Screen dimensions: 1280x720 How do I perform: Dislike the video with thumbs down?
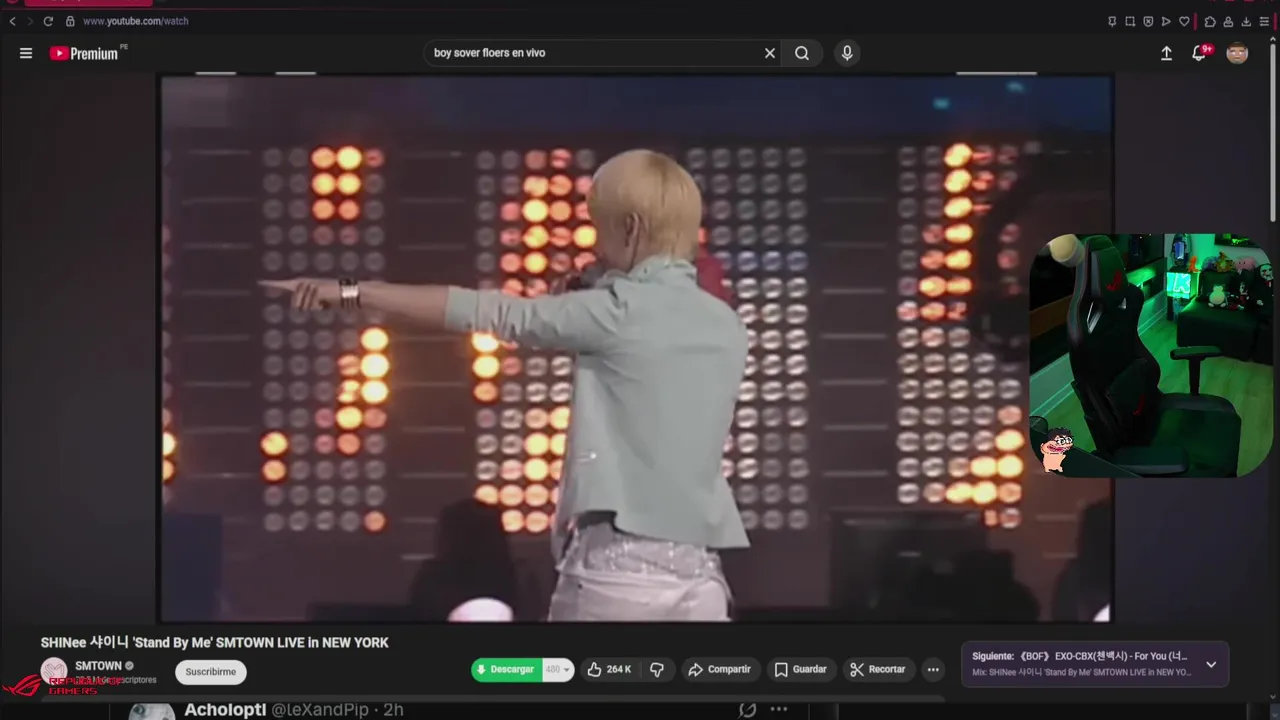point(657,669)
